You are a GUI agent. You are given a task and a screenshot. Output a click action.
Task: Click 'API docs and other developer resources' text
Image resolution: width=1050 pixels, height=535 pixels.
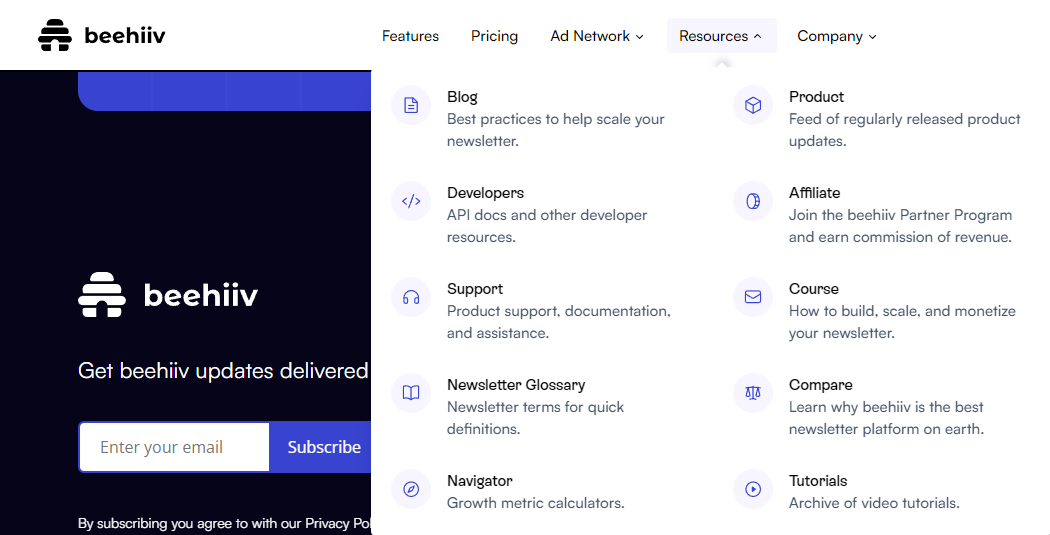[547, 226]
